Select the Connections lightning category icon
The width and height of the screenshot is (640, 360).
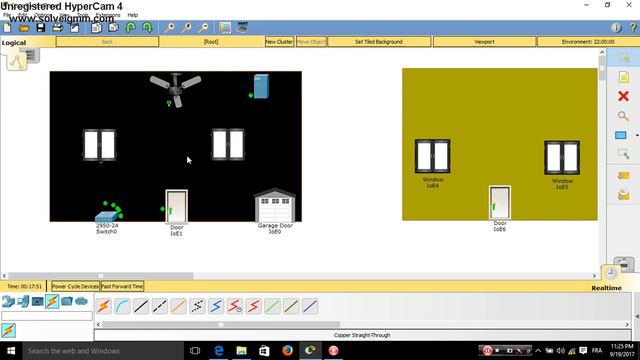coord(52,302)
